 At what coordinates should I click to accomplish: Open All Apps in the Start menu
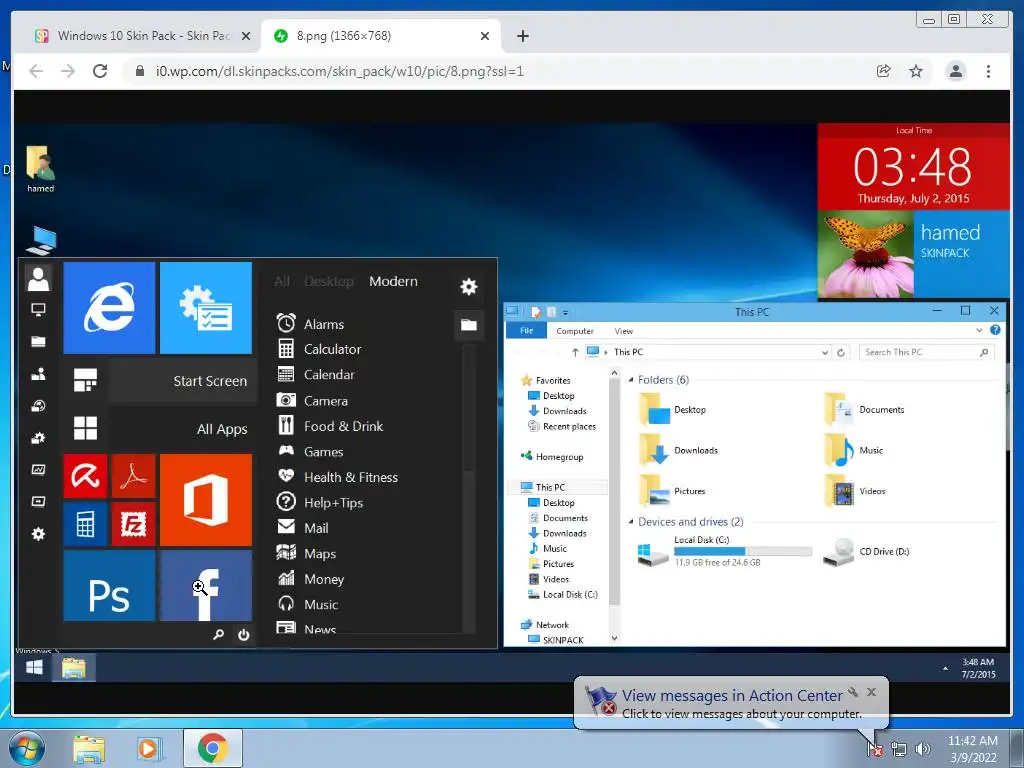tap(183, 429)
